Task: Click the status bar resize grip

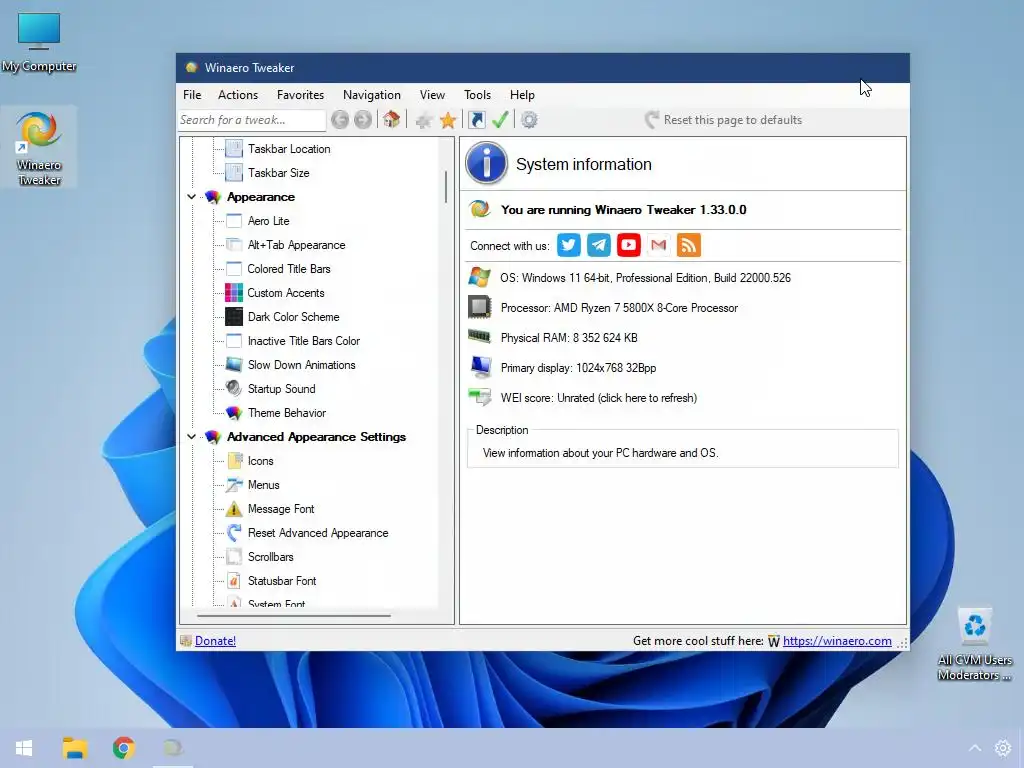Action: click(902, 643)
